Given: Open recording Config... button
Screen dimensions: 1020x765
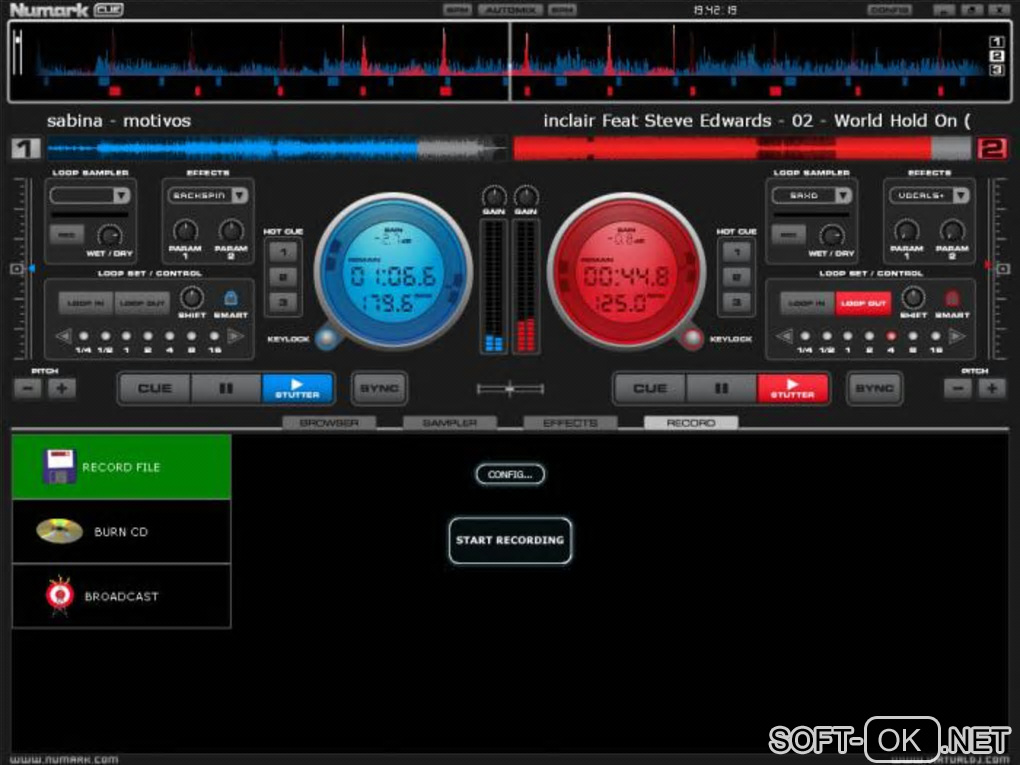Looking at the screenshot, I should pos(510,474).
